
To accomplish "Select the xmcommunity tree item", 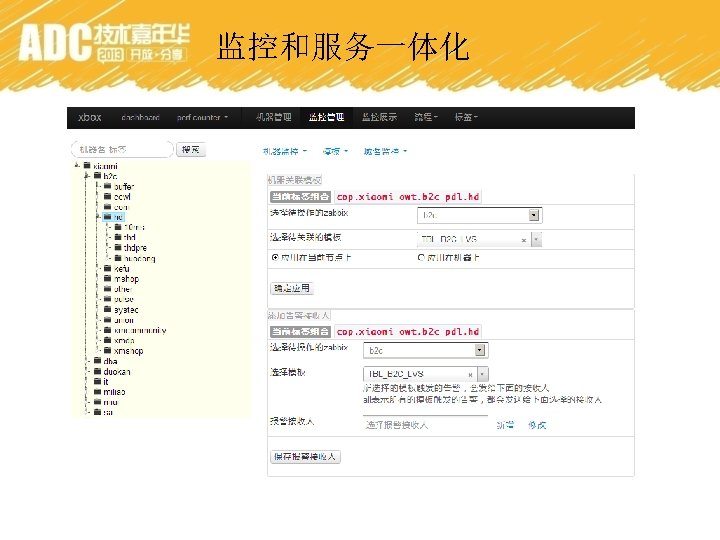I will coord(140,330).
